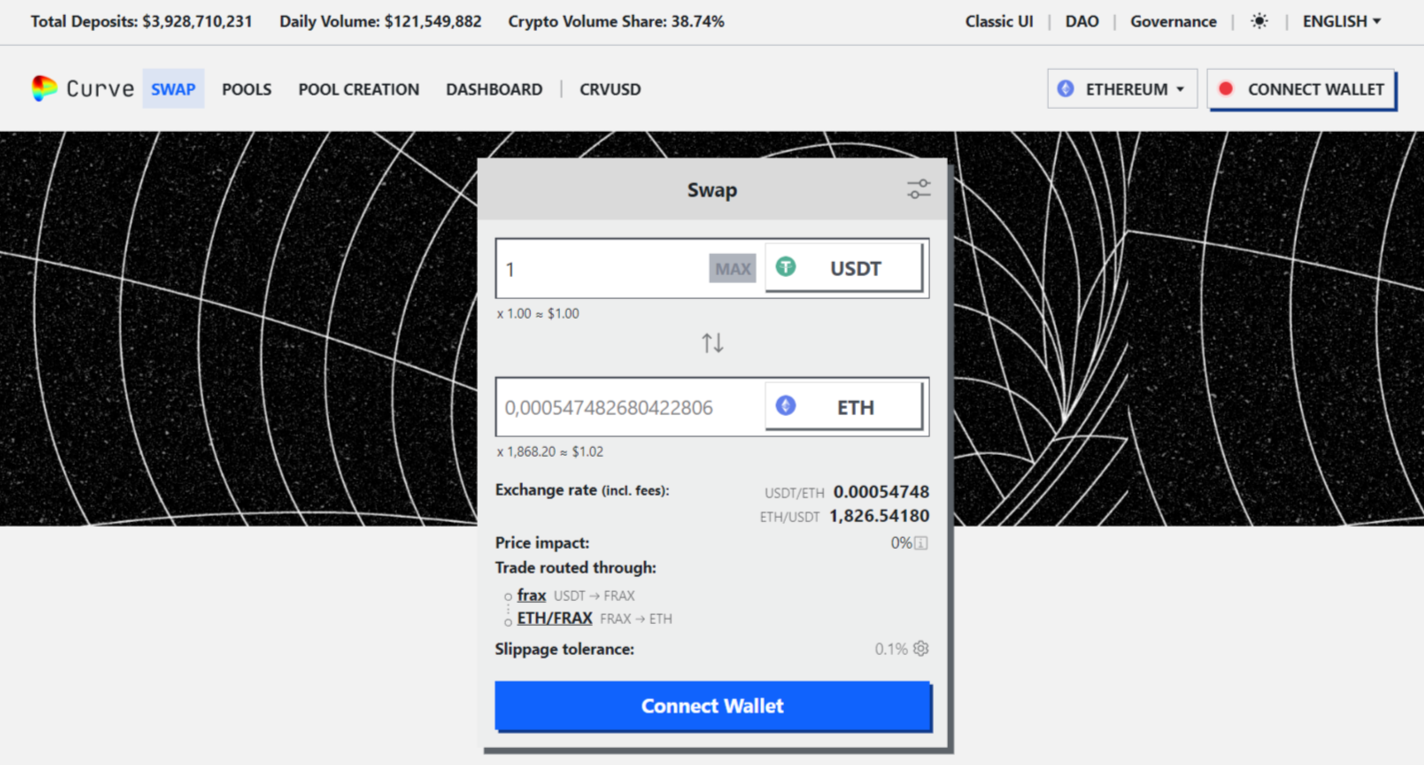Viewport: 1424px width, 765px height.
Task: Open the CRVUSD section
Action: click(610, 89)
